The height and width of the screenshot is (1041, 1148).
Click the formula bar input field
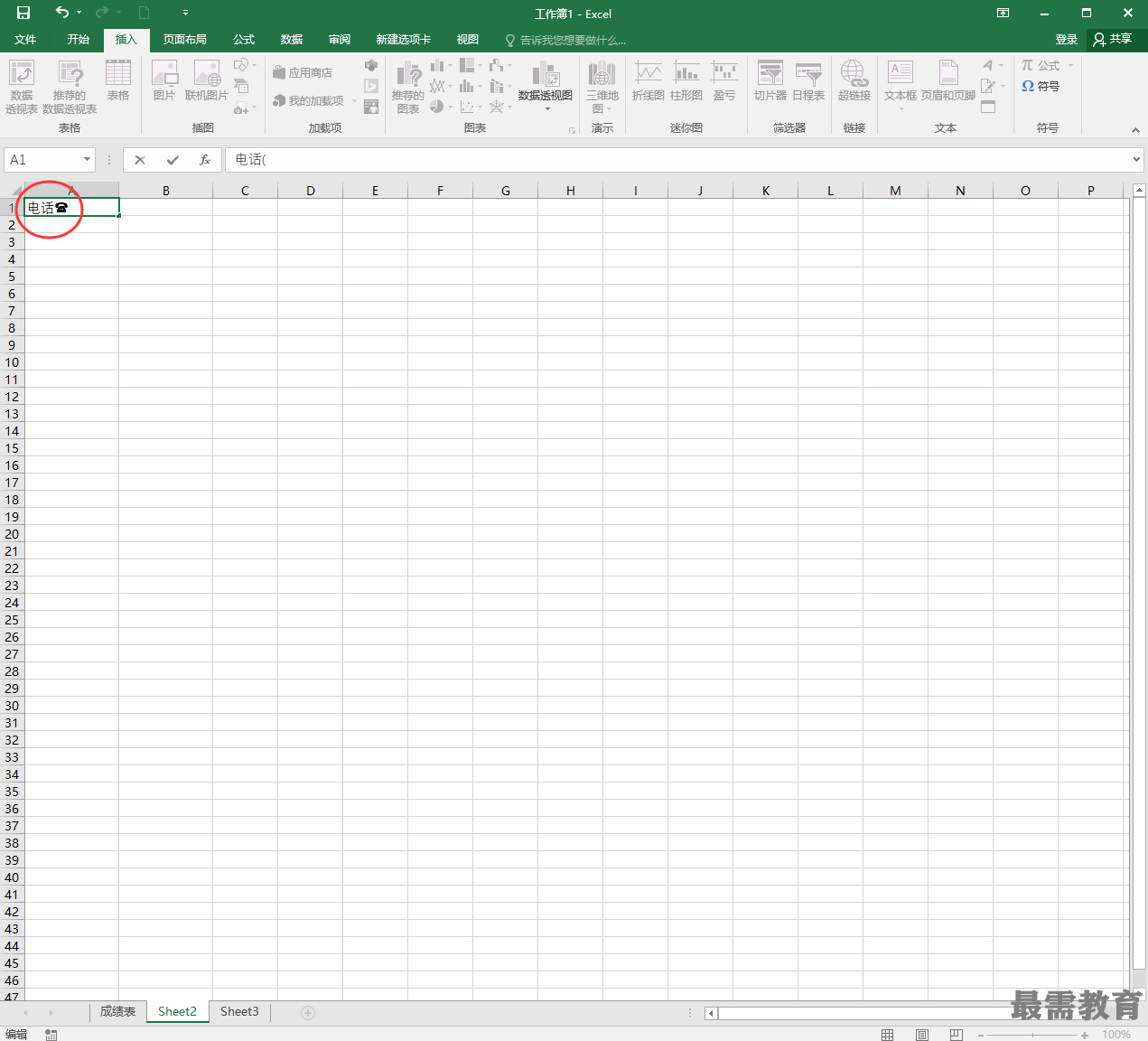[x=677, y=160]
